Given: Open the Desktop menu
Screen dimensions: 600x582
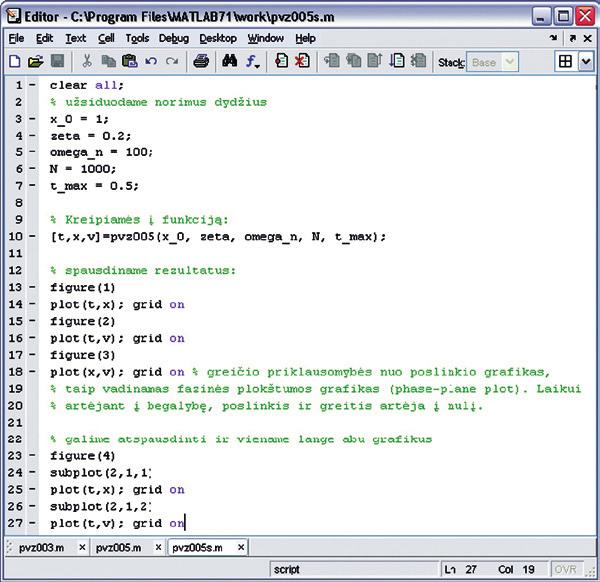Looking at the screenshot, I should [x=218, y=38].
